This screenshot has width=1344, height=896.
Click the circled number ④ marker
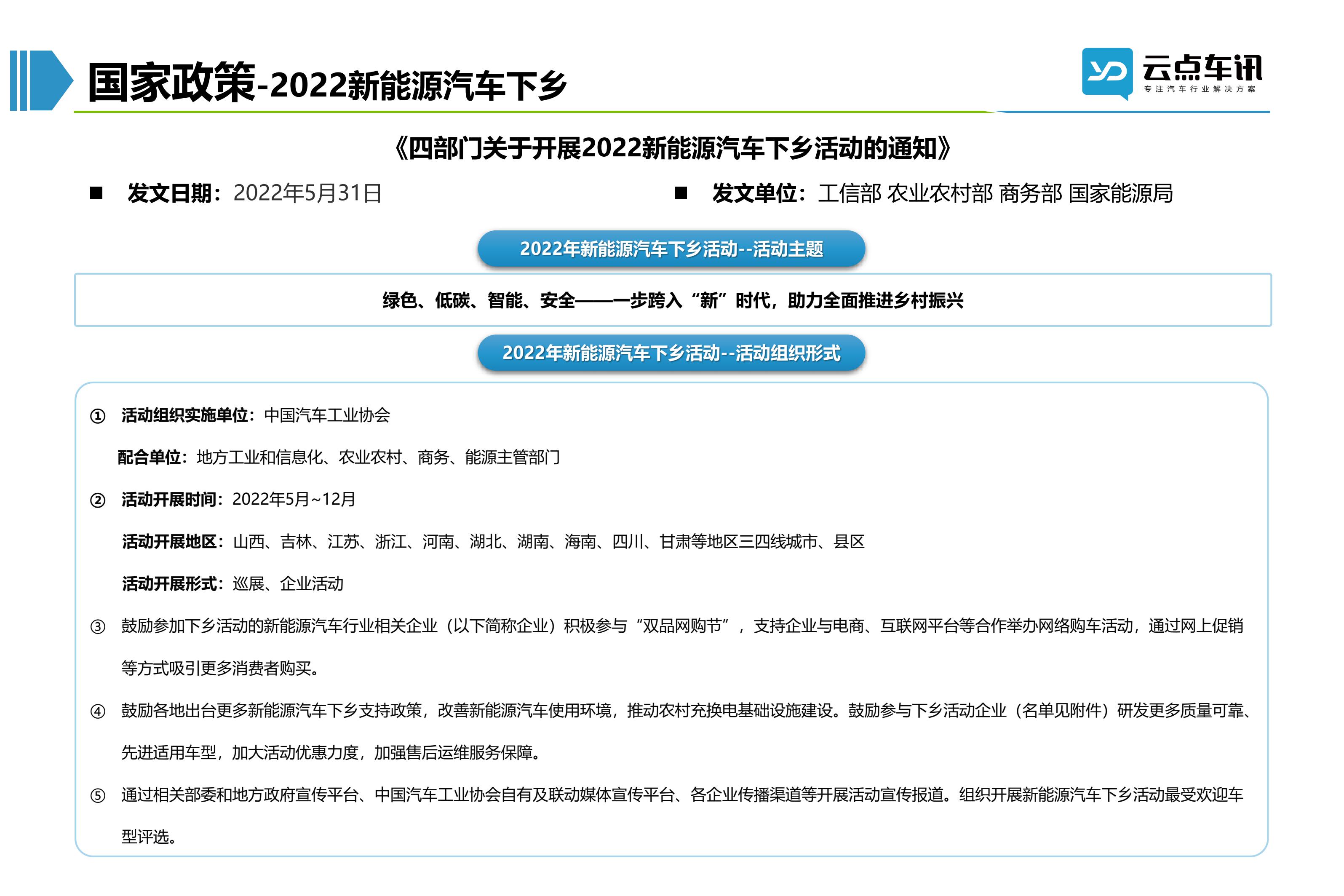tap(98, 711)
